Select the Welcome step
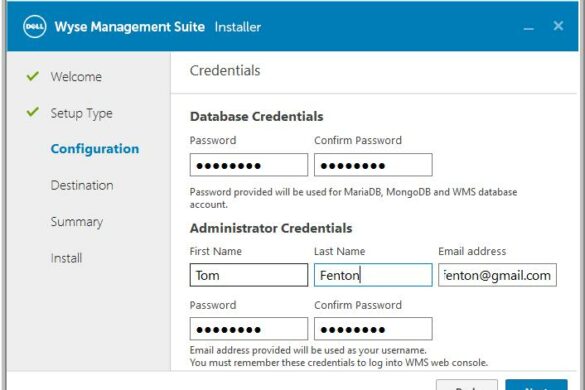 coord(76,77)
